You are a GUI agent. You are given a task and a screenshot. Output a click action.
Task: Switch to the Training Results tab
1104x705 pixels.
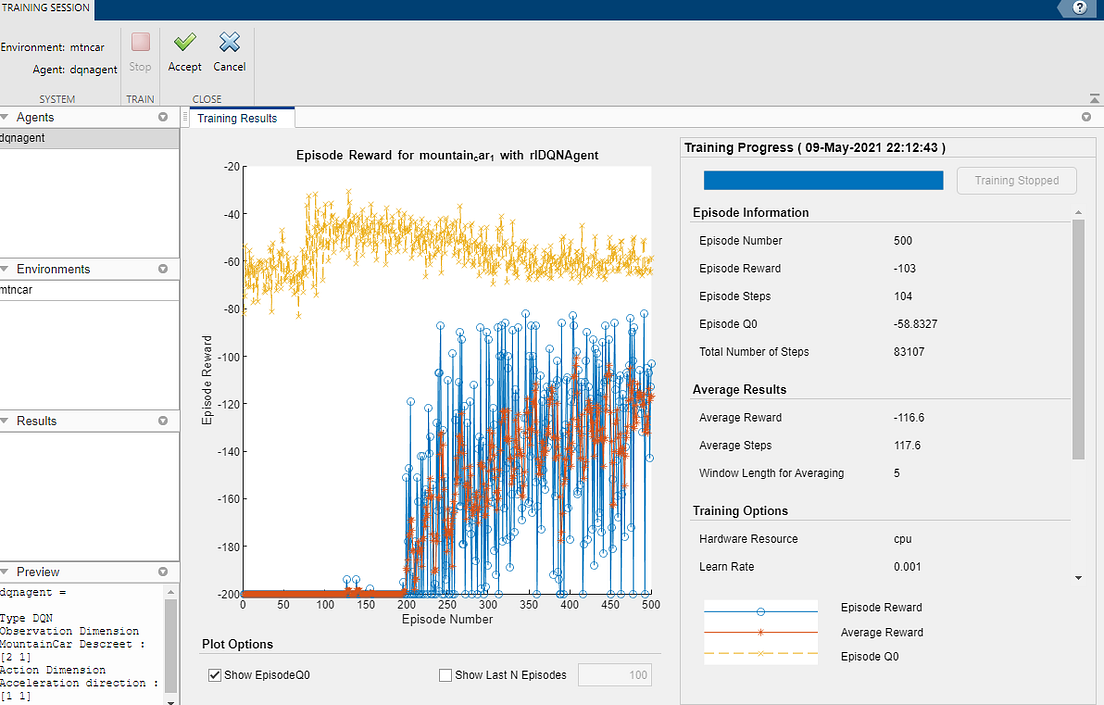coord(240,117)
